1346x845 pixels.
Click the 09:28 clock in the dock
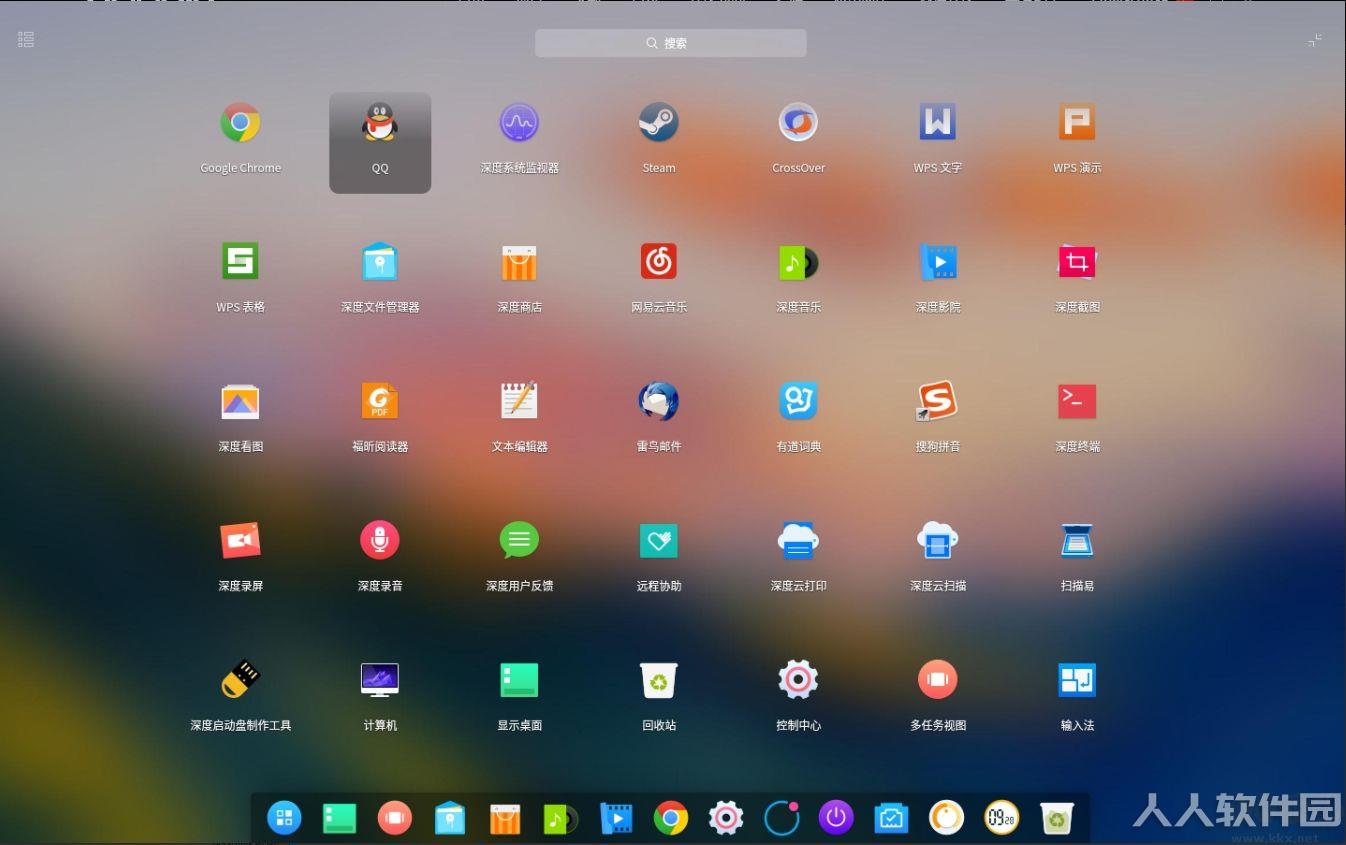(1002, 819)
